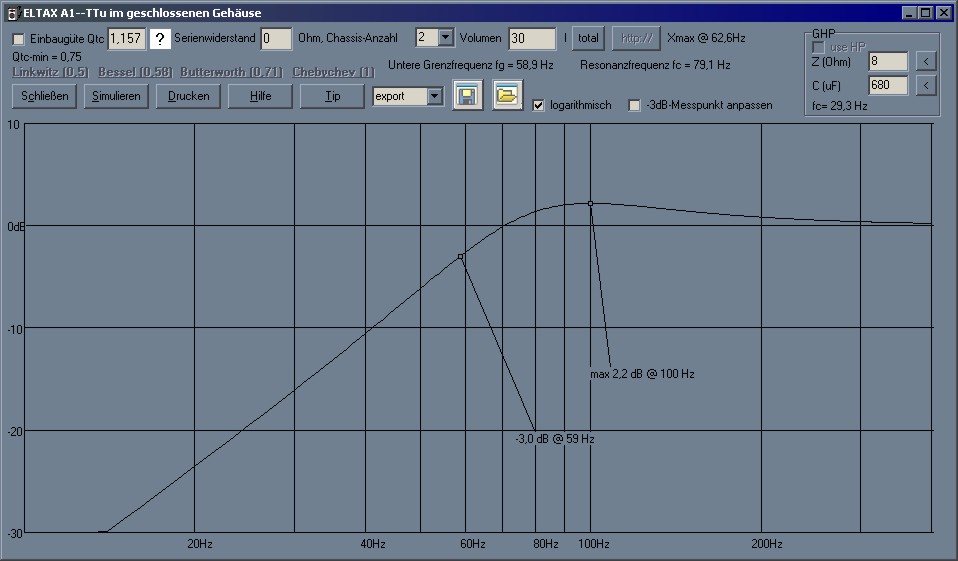
Task: Click 'Qtc-min = 0,75' text
Action: (47, 57)
